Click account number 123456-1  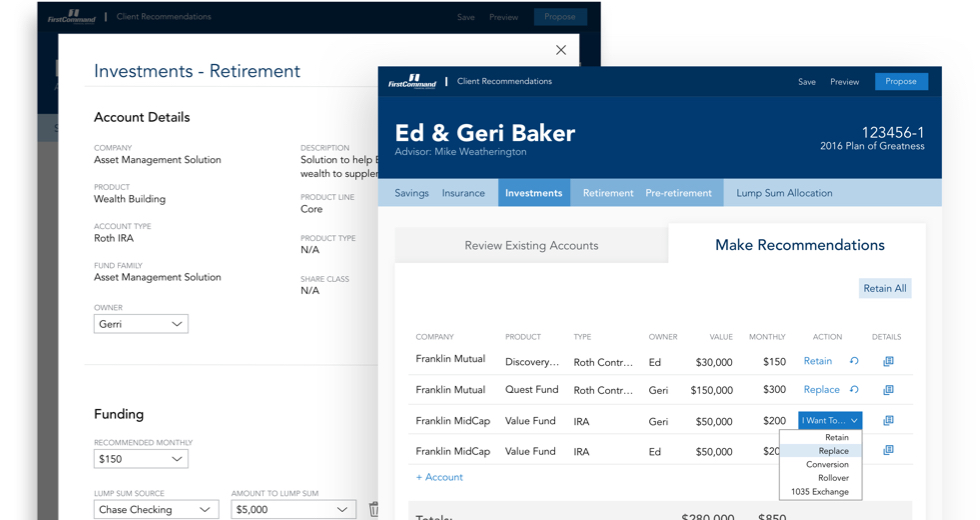[x=893, y=132]
